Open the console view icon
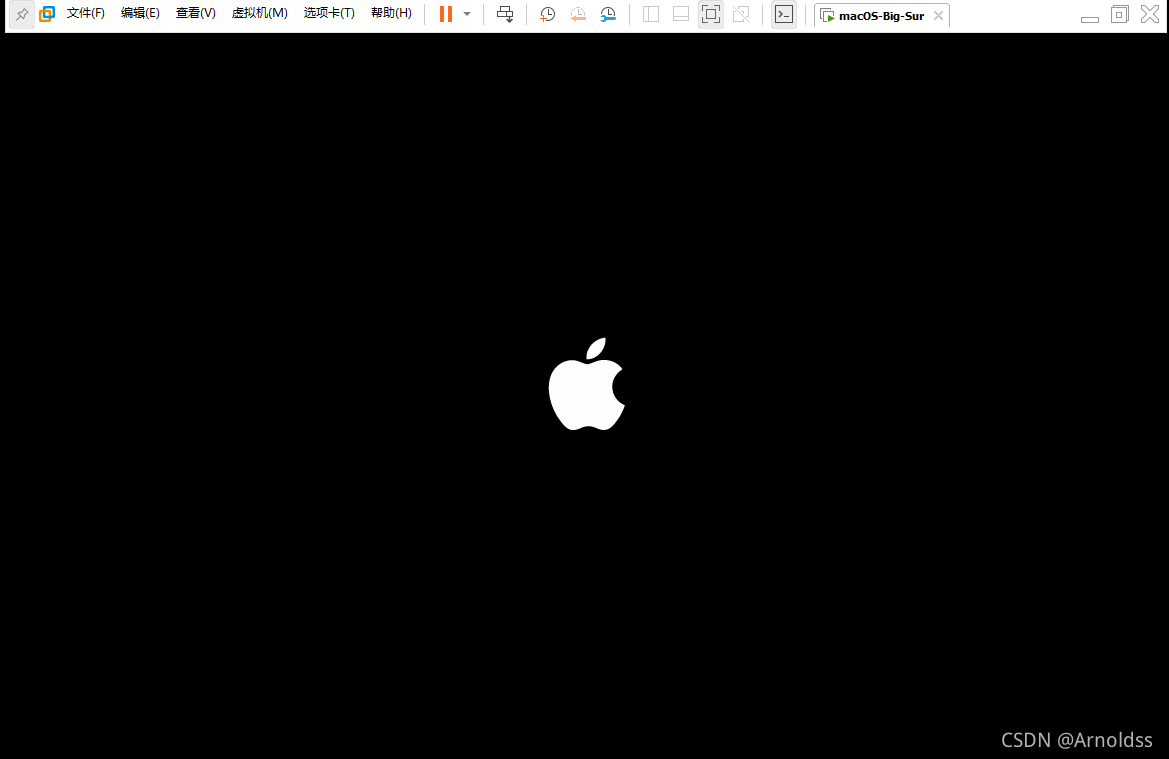 pyautogui.click(x=784, y=14)
